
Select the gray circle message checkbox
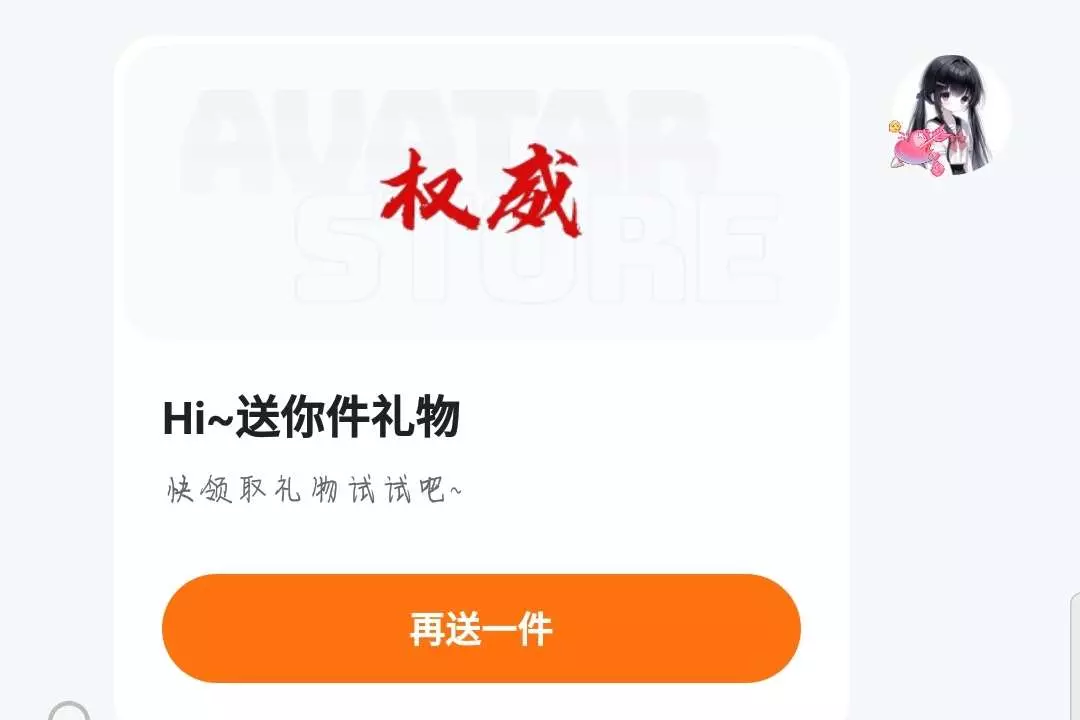click(69, 714)
